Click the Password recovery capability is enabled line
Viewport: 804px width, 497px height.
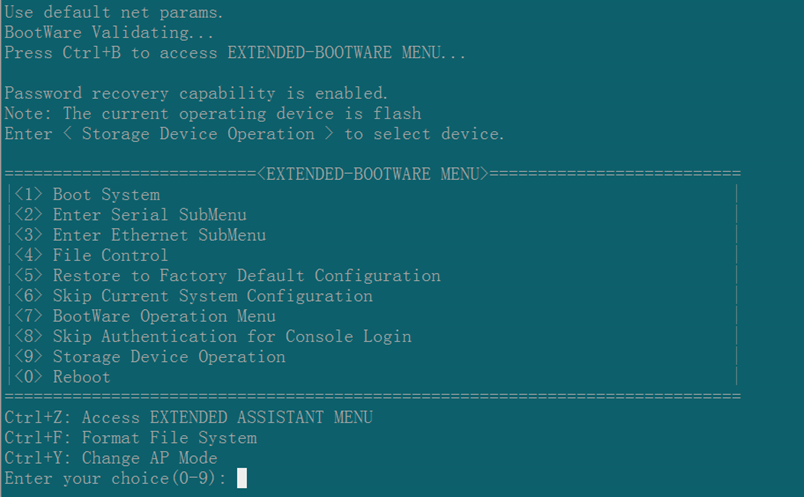pyautogui.click(x=196, y=93)
